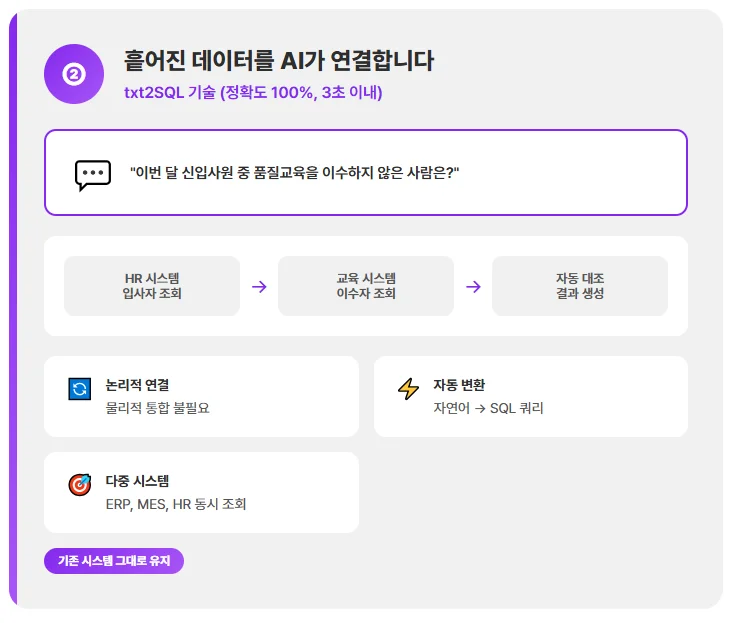Click the speech bubble chat icon
This screenshot has width=736, height=623.
click(x=93, y=173)
